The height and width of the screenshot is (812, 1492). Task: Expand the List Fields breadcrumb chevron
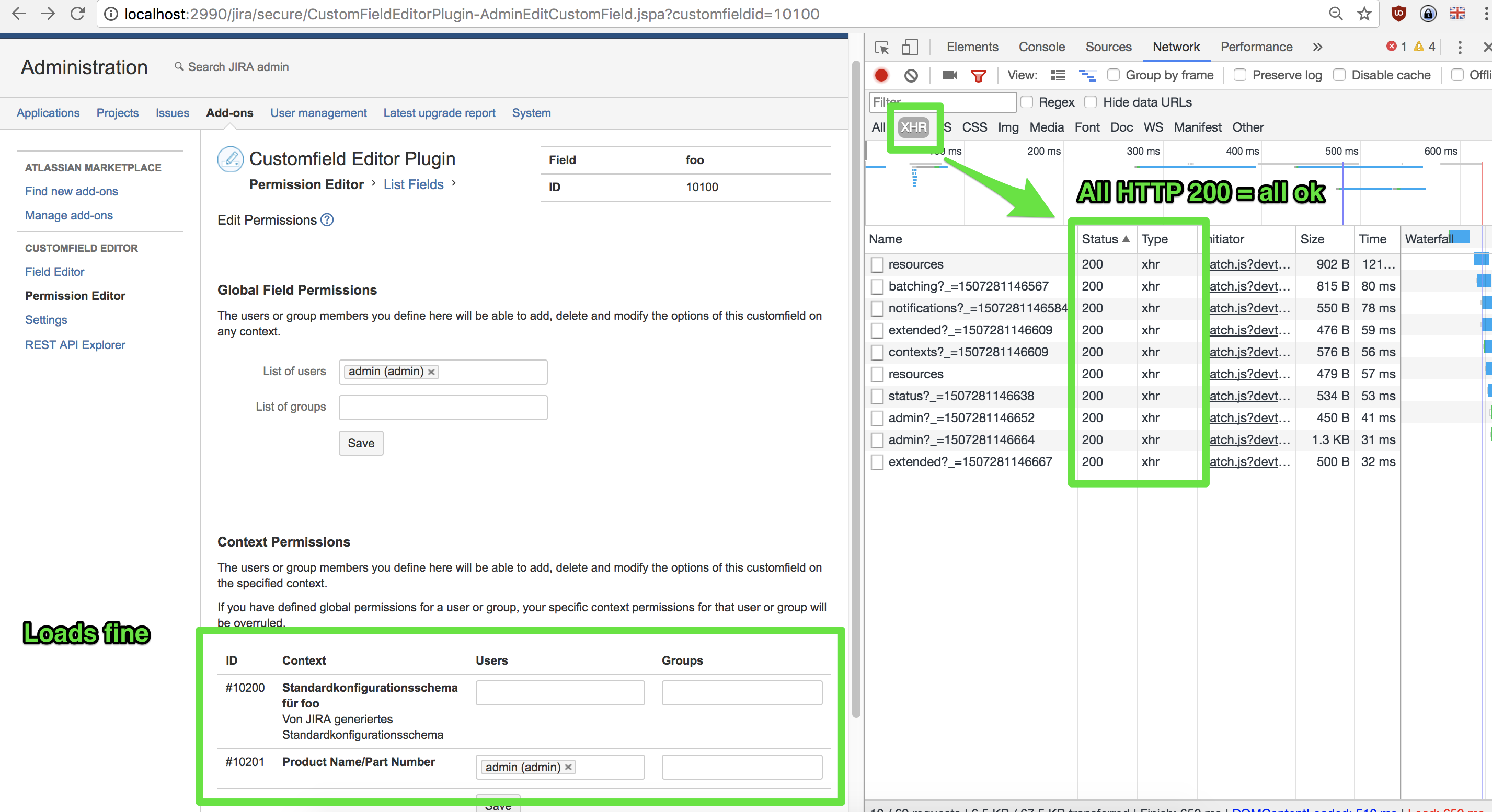click(454, 184)
